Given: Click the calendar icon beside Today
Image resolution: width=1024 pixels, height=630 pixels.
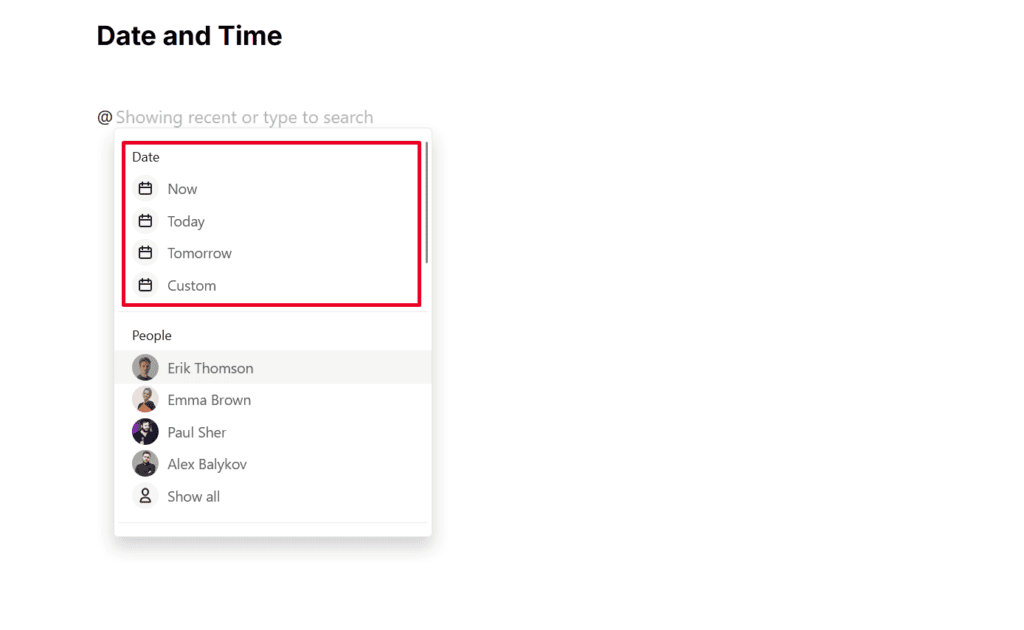Looking at the screenshot, I should pos(145,221).
